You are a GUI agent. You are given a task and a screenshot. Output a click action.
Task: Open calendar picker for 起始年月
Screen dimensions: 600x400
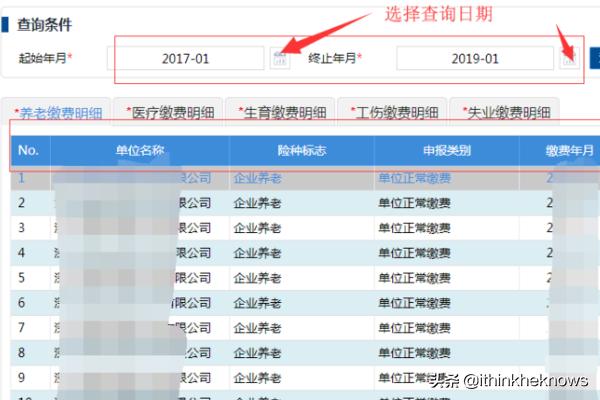click(280, 59)
